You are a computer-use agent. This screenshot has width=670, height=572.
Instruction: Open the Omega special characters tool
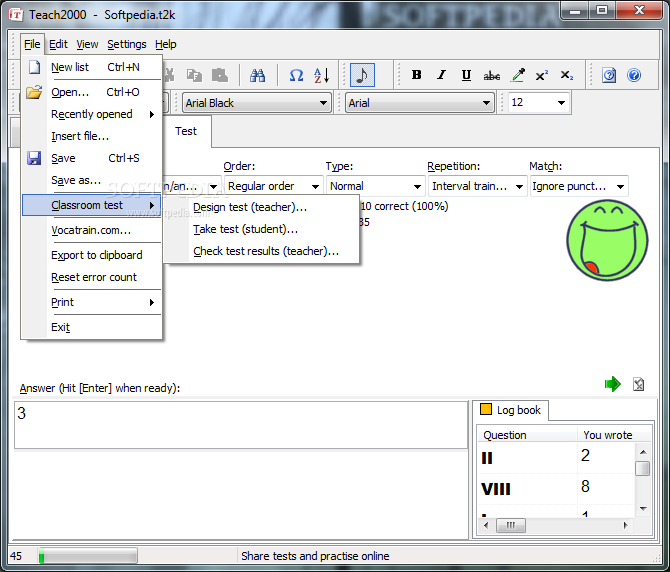[296, 76]
